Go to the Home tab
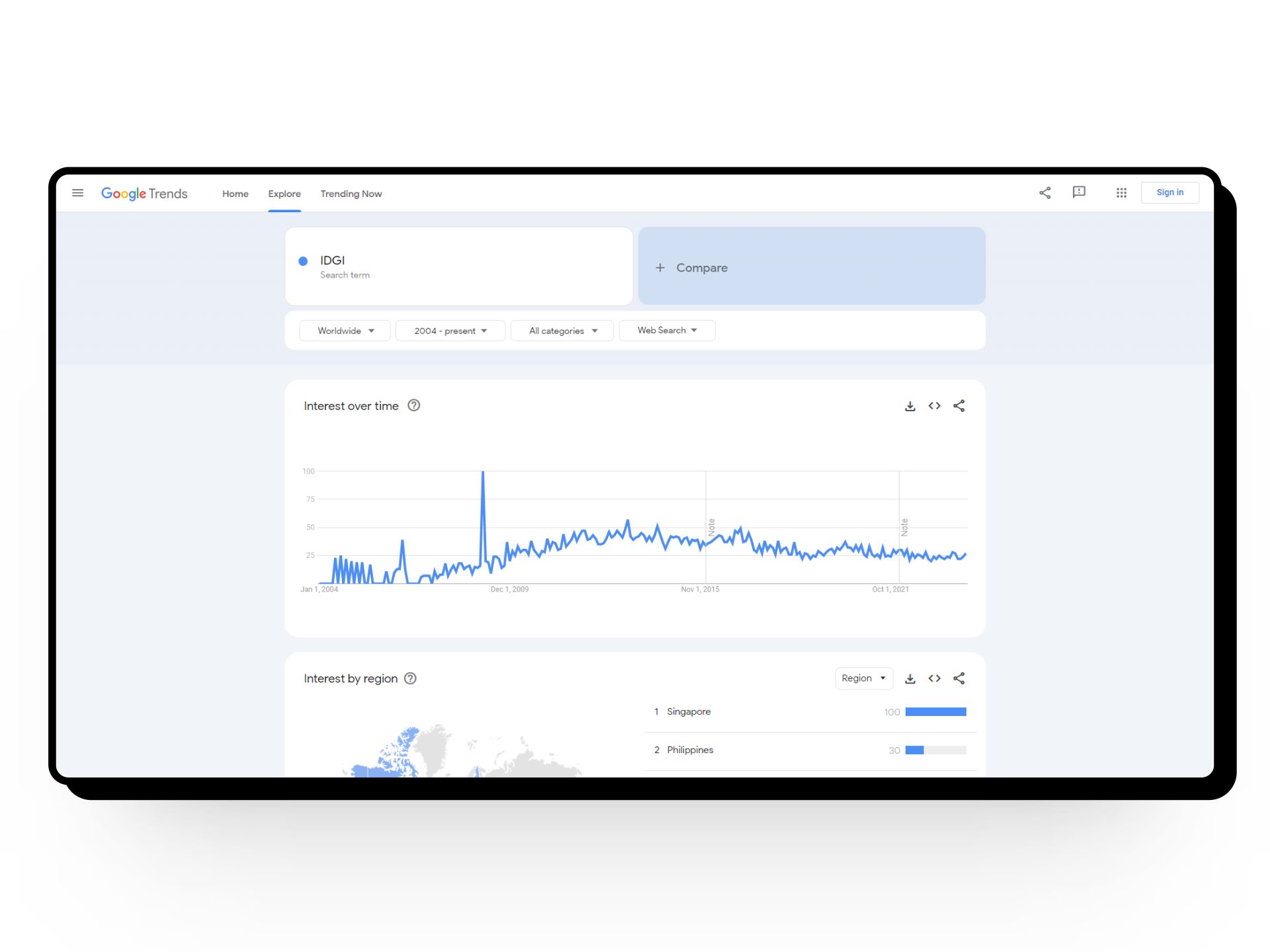The width and height of the screenshot is (1270, 952). tap(235, 194)
